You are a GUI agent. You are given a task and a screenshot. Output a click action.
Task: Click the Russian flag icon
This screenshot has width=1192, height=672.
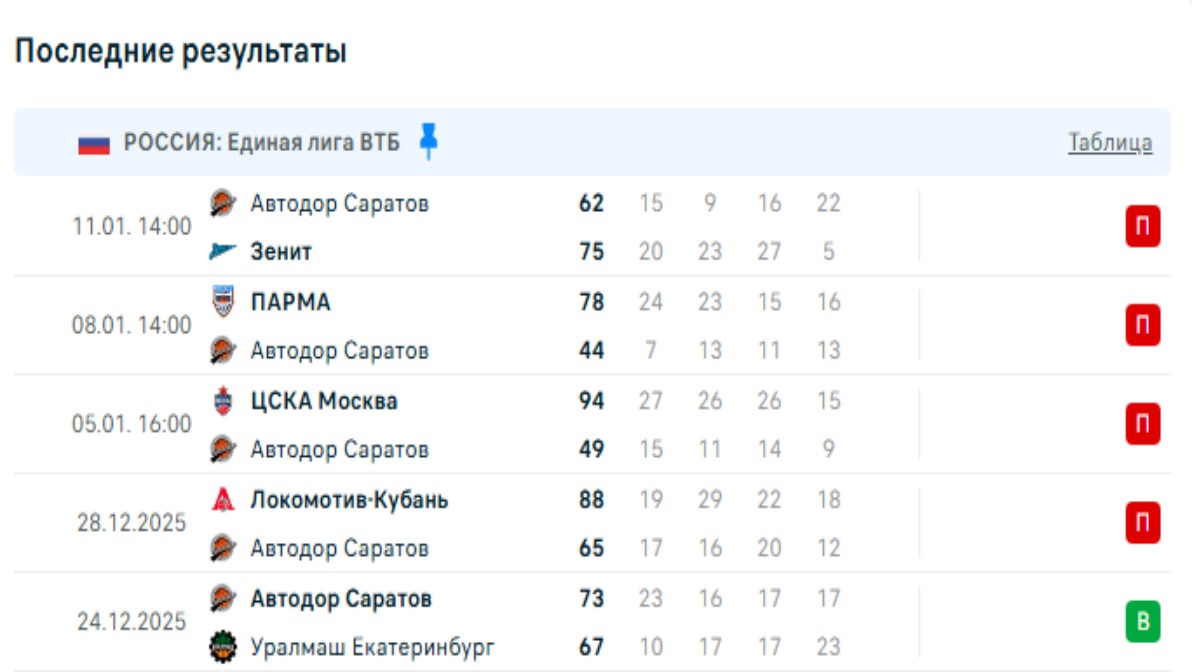click(x=94, y=144)
